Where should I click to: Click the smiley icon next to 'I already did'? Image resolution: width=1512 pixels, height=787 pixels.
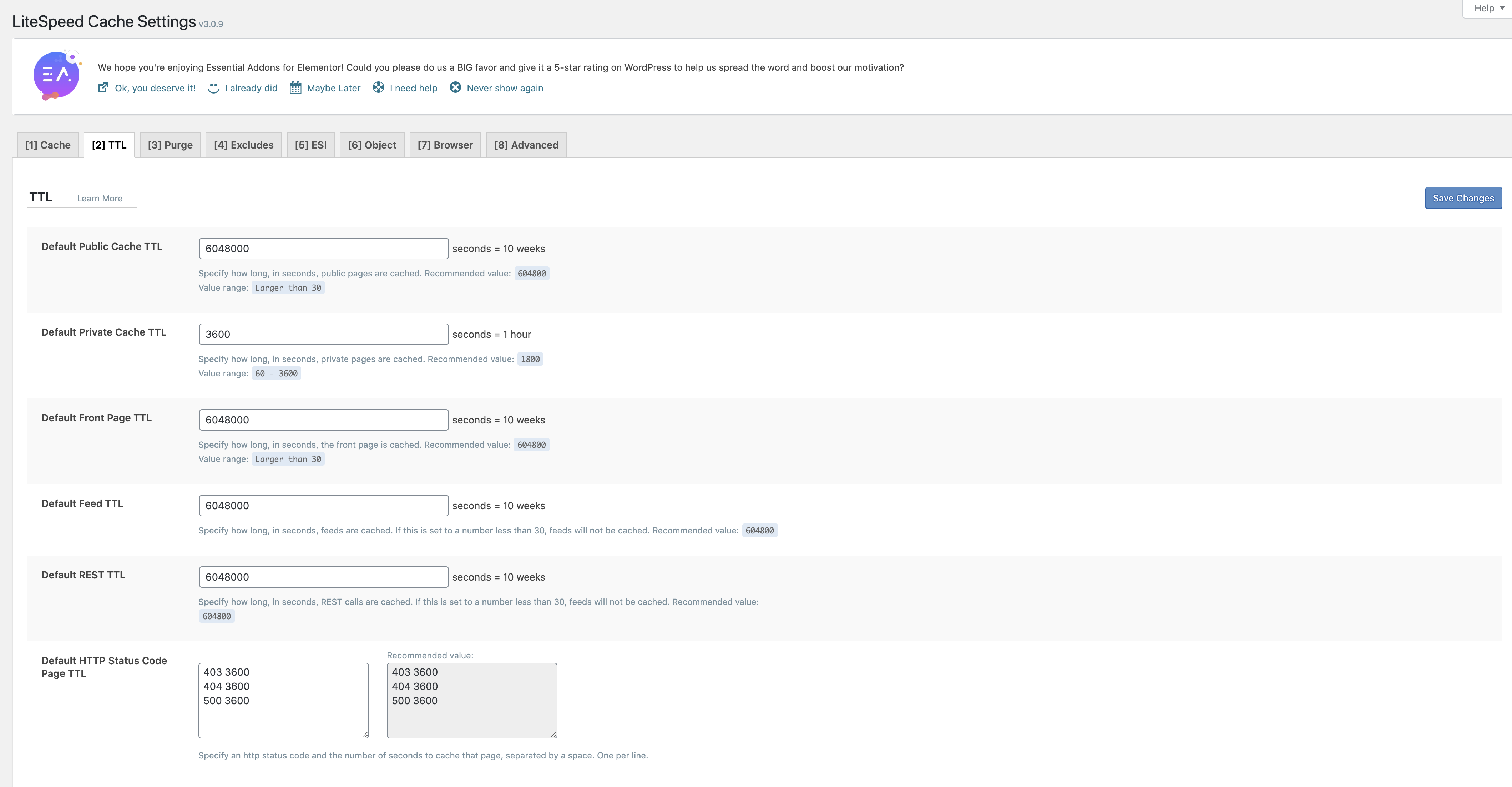click(x=214, y=88)
